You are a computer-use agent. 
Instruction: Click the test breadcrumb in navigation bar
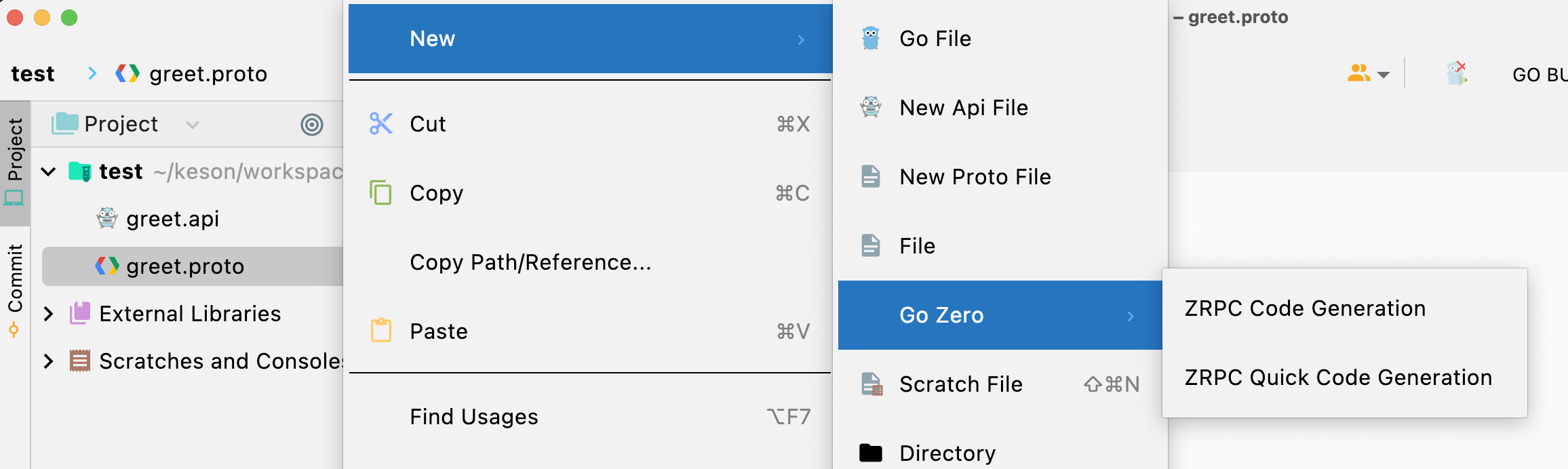pos(33,74)
